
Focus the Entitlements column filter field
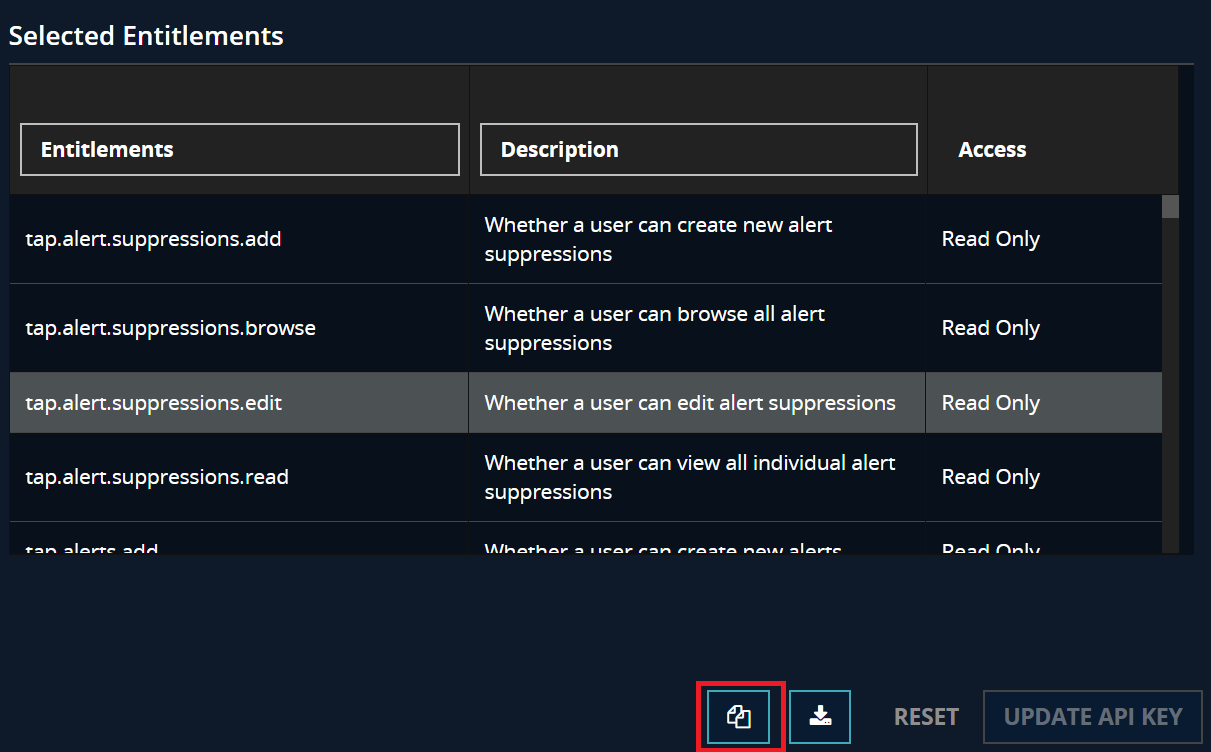(x=240, y=150)
